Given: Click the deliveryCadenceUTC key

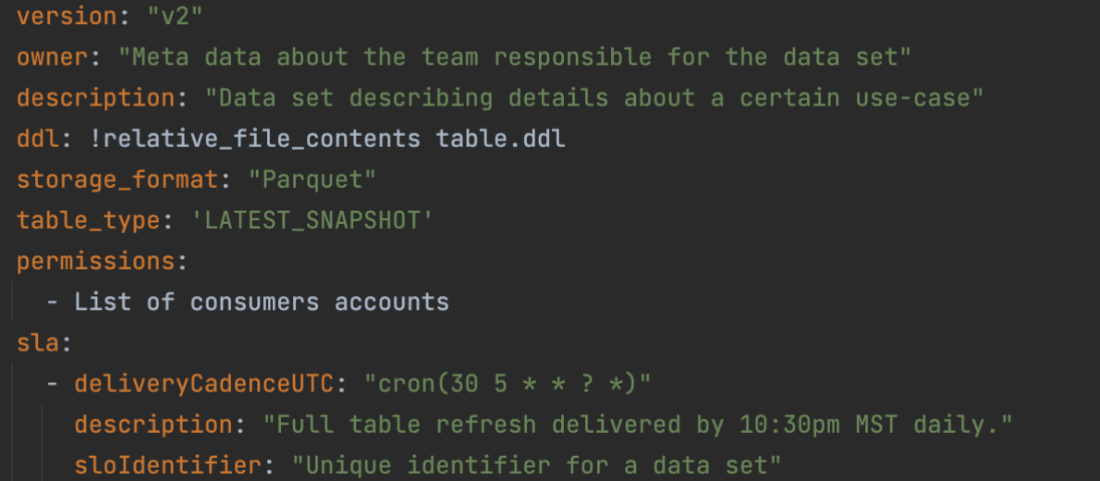Looking at the screenshot, I should click(x=204, y=383).
